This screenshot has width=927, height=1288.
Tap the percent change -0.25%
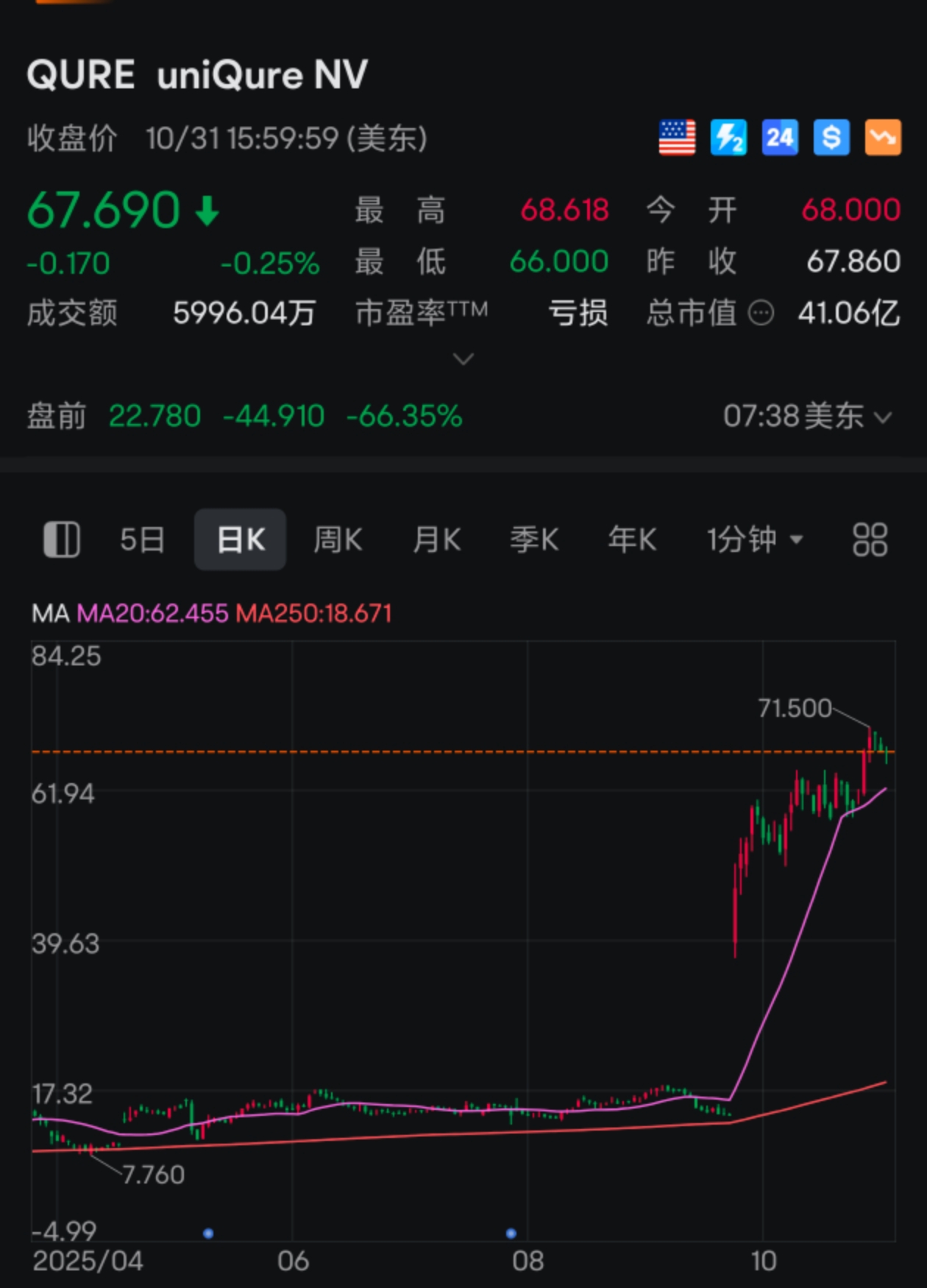point(270,263)
